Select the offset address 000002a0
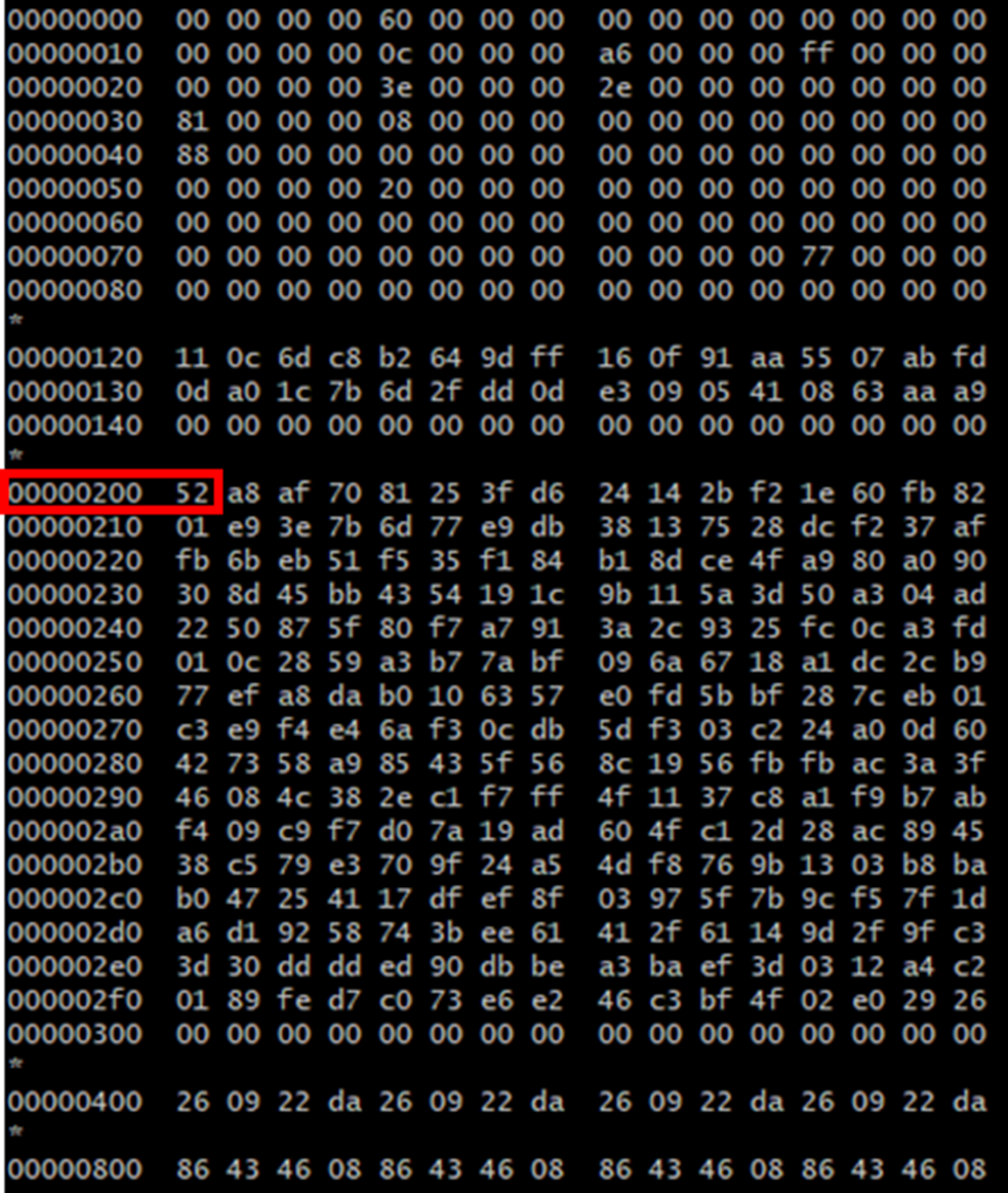1008x1193 pixels. click(75, 831)
